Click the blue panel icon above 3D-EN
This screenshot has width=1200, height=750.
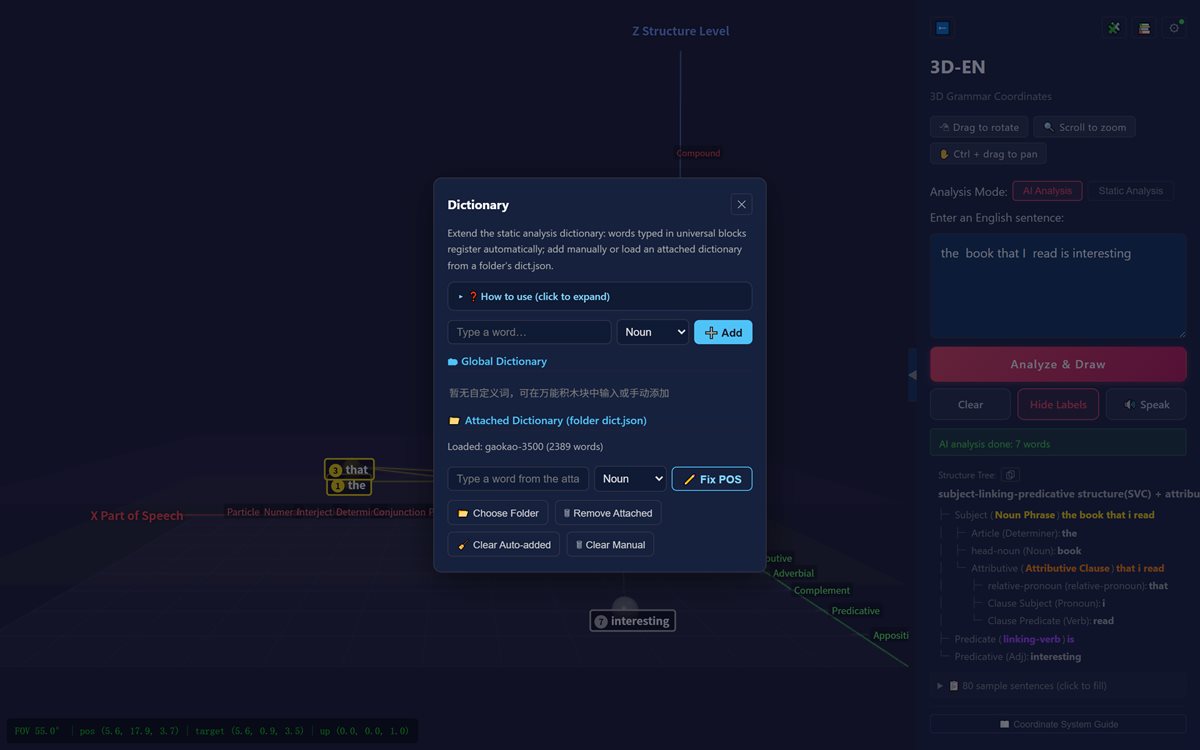942,28
